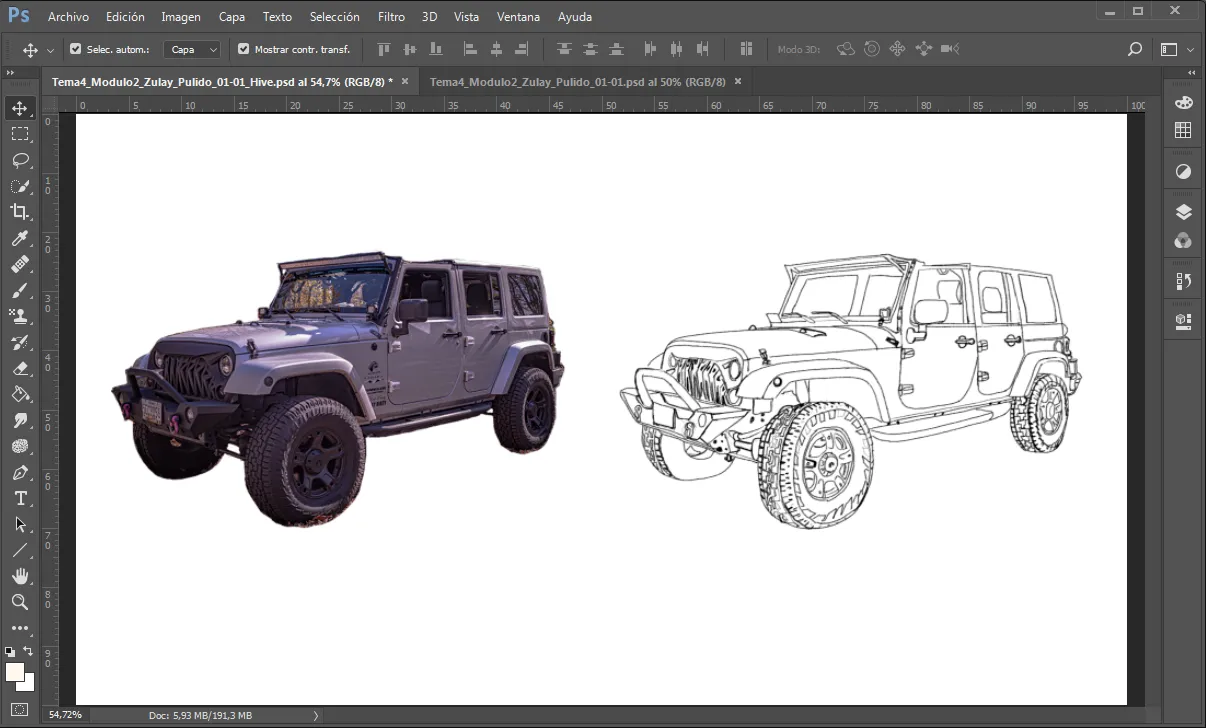1206x728 pixels.
Task: Toggle Mostrar contr. transf. checkbox
Action: pyautogui.click(x=243, y=49)
